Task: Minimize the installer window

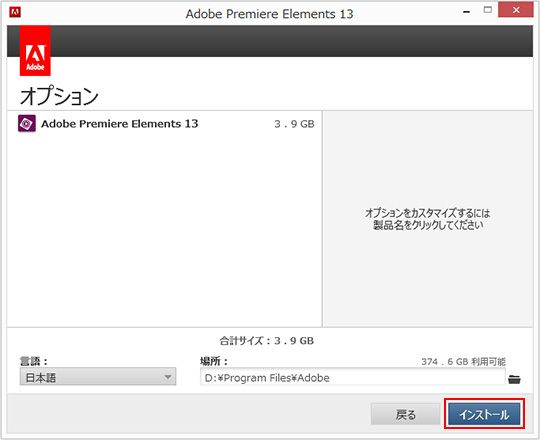Action: (467, 11)
